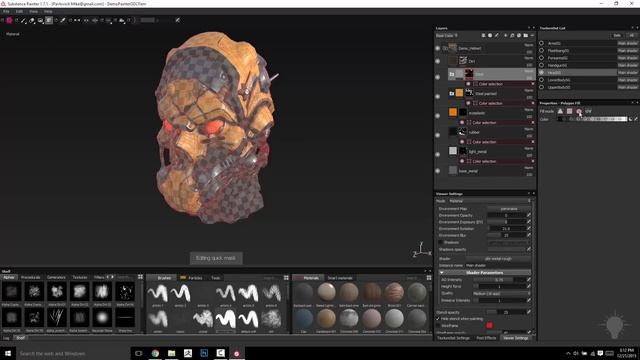Open the Edit menu

19,11
